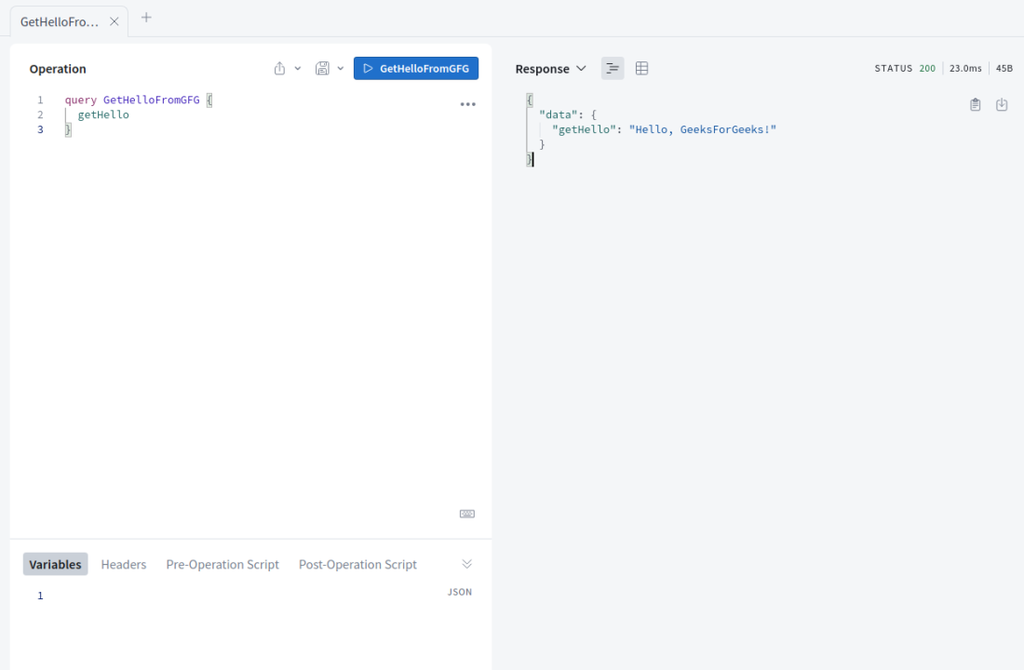Expand the save options dropdown arrow
The height and width of the screenshot is (670, 1024).
pos(341,68)
